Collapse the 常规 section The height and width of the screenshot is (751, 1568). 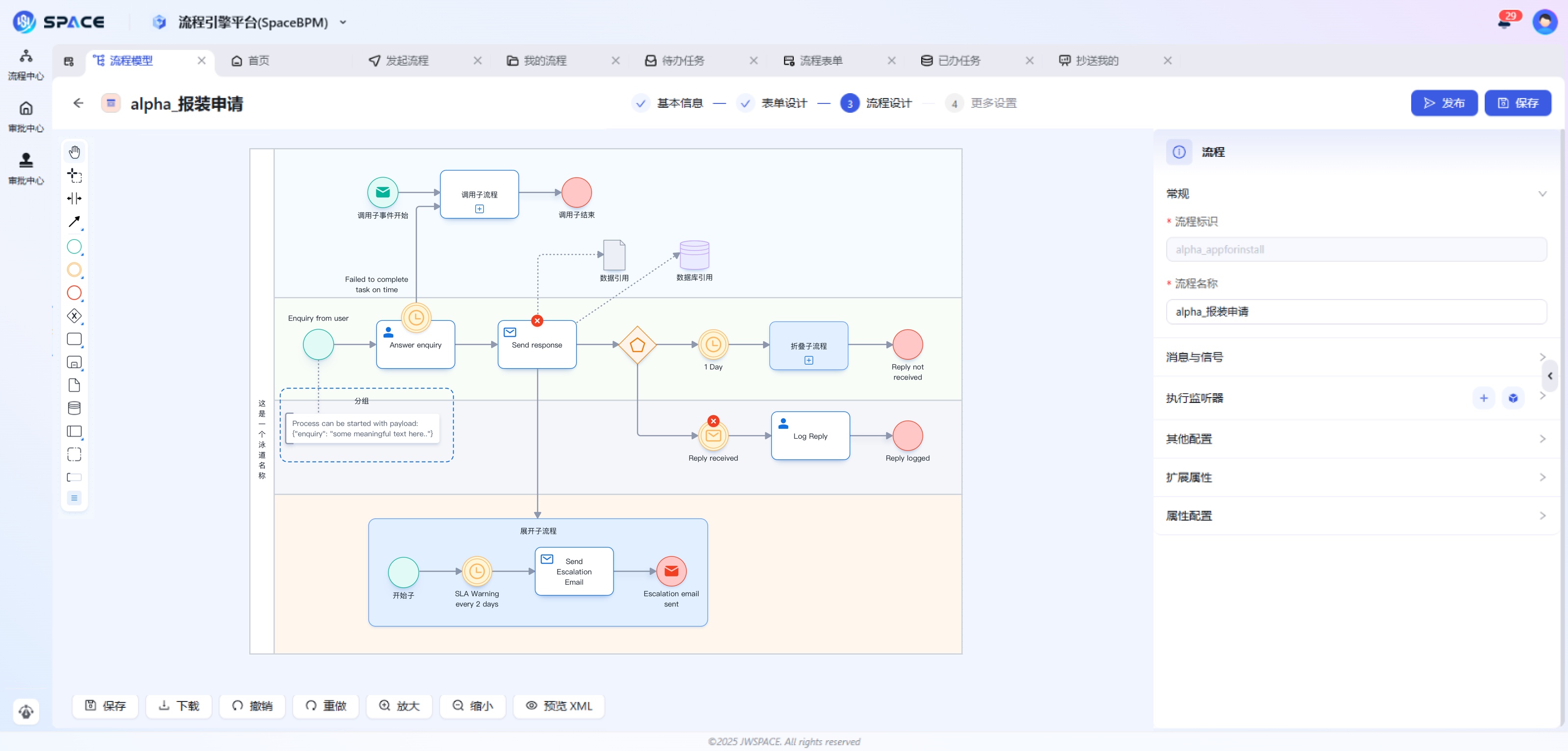[x=1542, y=194]
